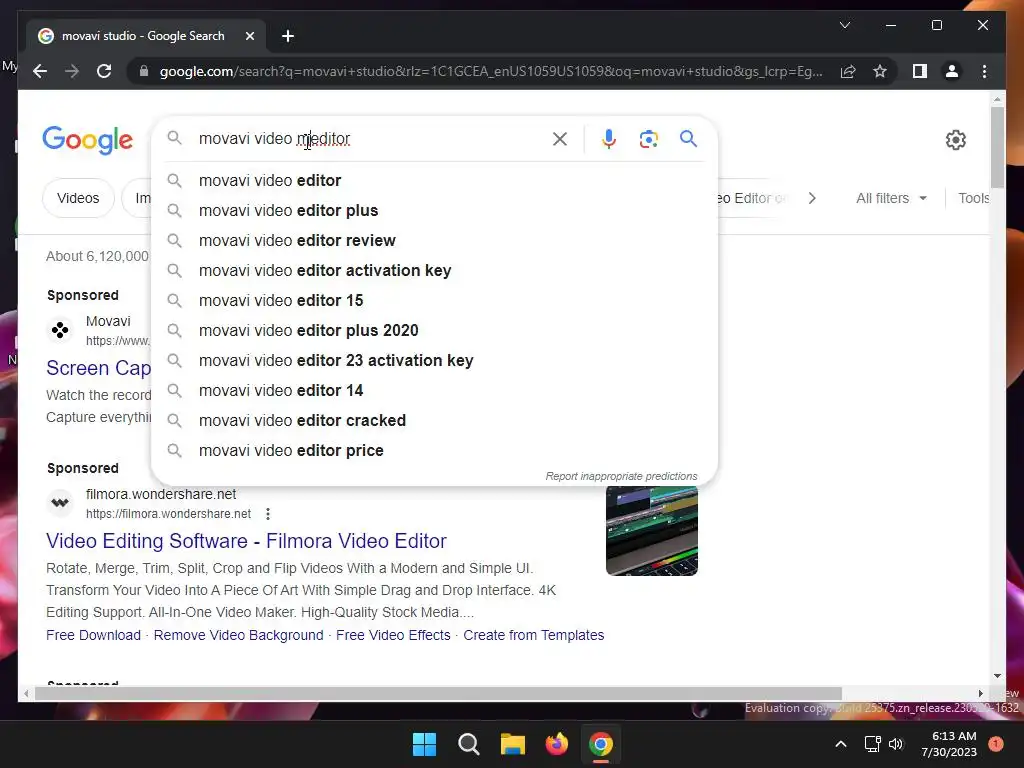The width and height of the screenshot is (1024, 768).
Task: Open clock and date 6:13 AM
Action: (x=949, y=744)
